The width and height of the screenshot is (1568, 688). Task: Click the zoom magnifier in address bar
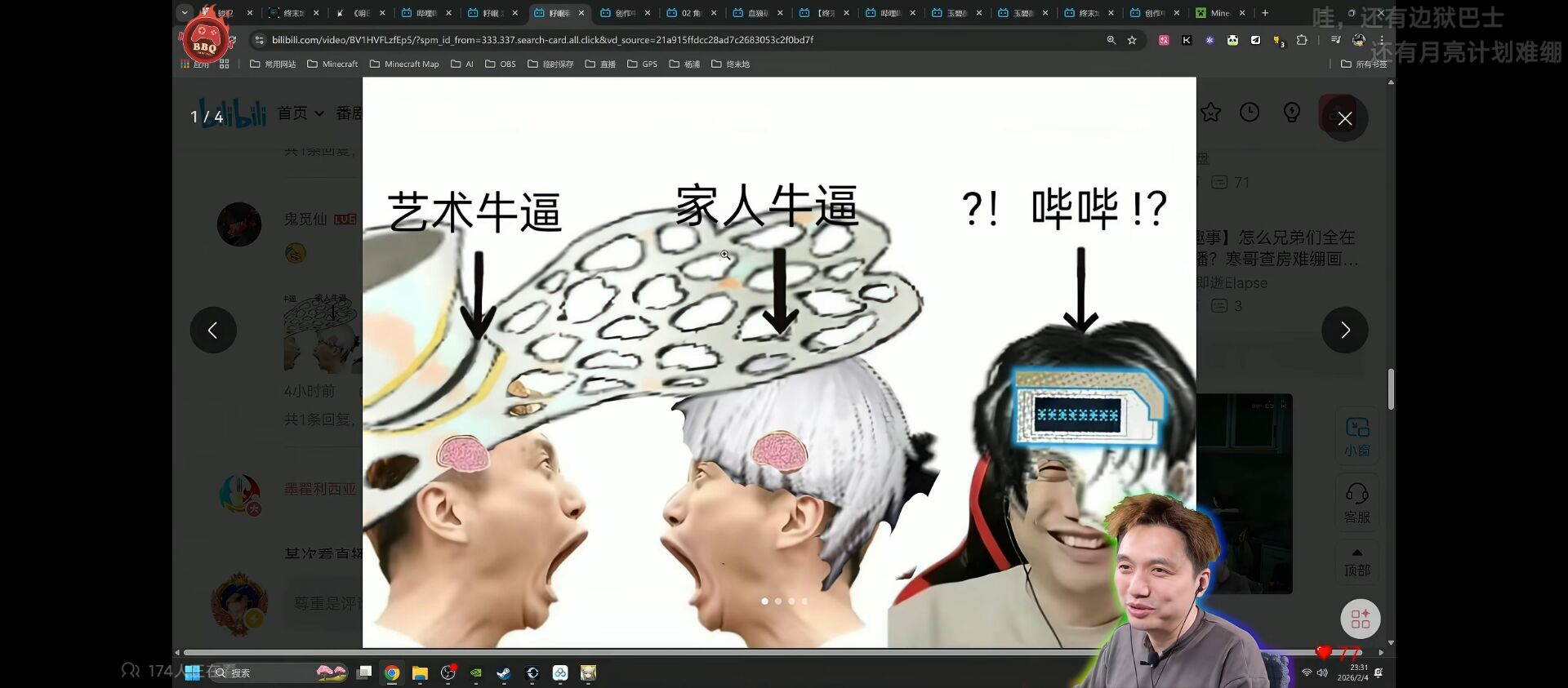point(1111,40)
